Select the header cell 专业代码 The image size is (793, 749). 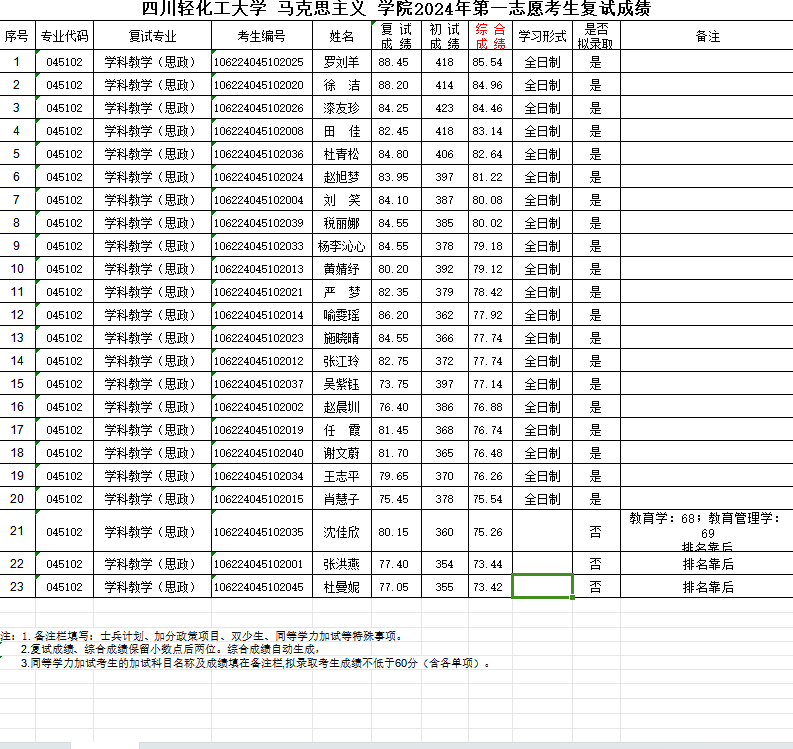pyautogui.click(x=64, y=36)
